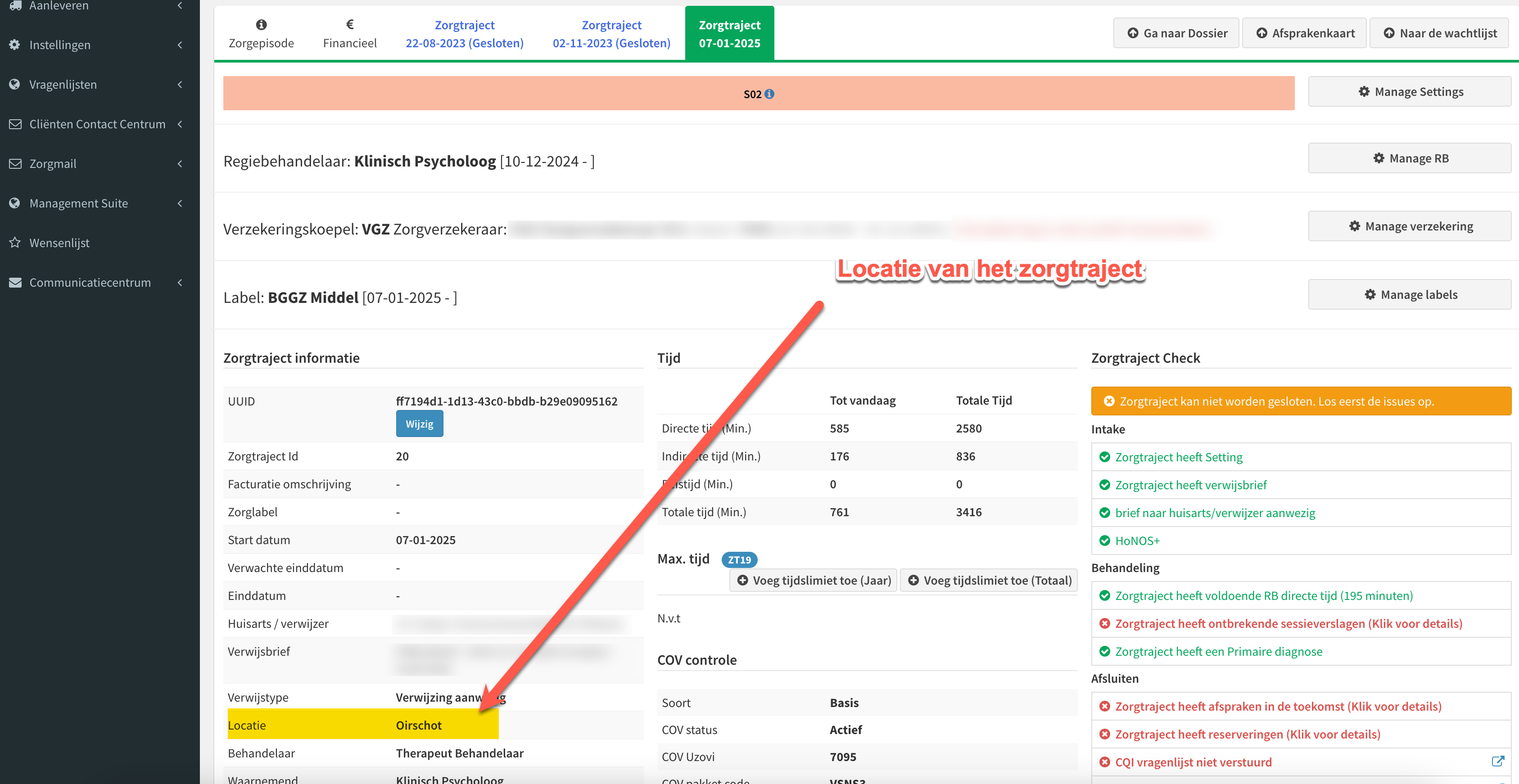Screen dimensions: 1519x784
Task: Click red cross icon beside CQI vragenlijst niet verstuurd
Action: (1104, 761)
